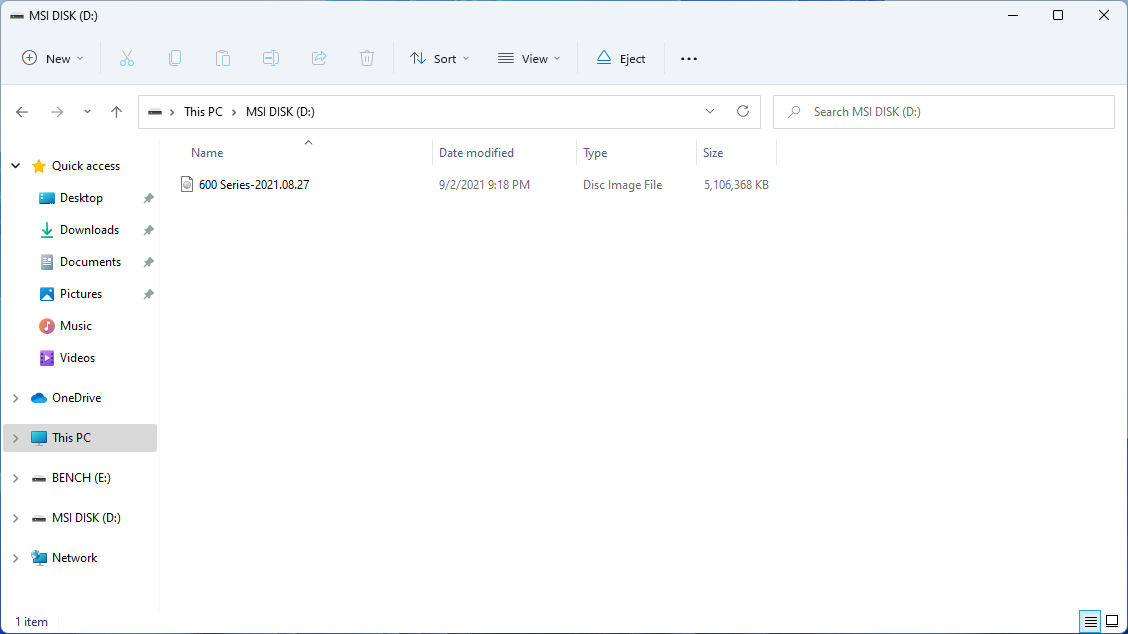1128x634 pixels.
Task: Click the 5,106,368 KB size cell
Action: pos(736,185)
